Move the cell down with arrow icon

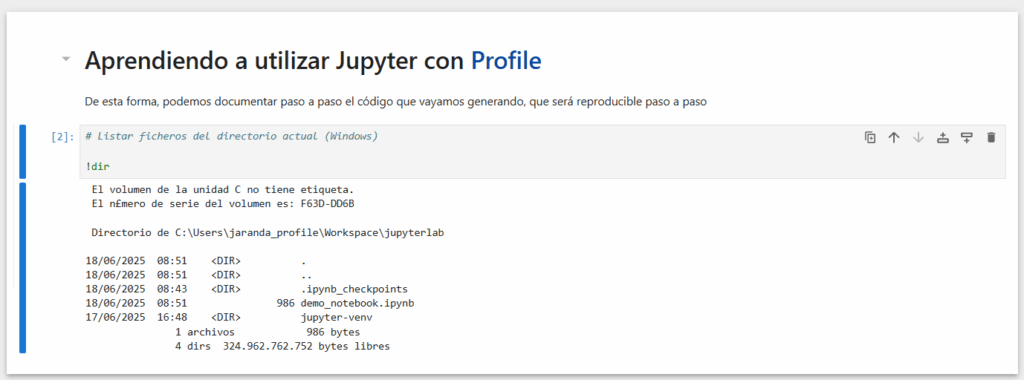tap(918, 137)
